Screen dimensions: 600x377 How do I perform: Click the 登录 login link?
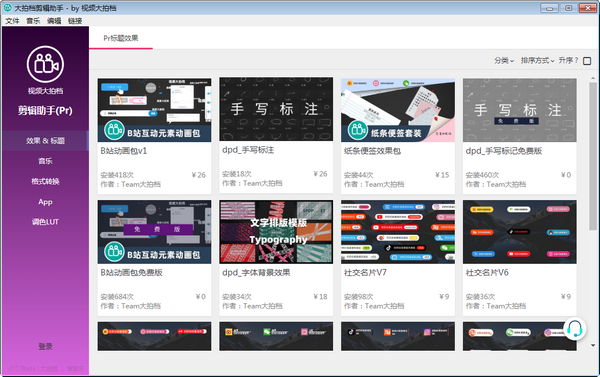point(45,347)
